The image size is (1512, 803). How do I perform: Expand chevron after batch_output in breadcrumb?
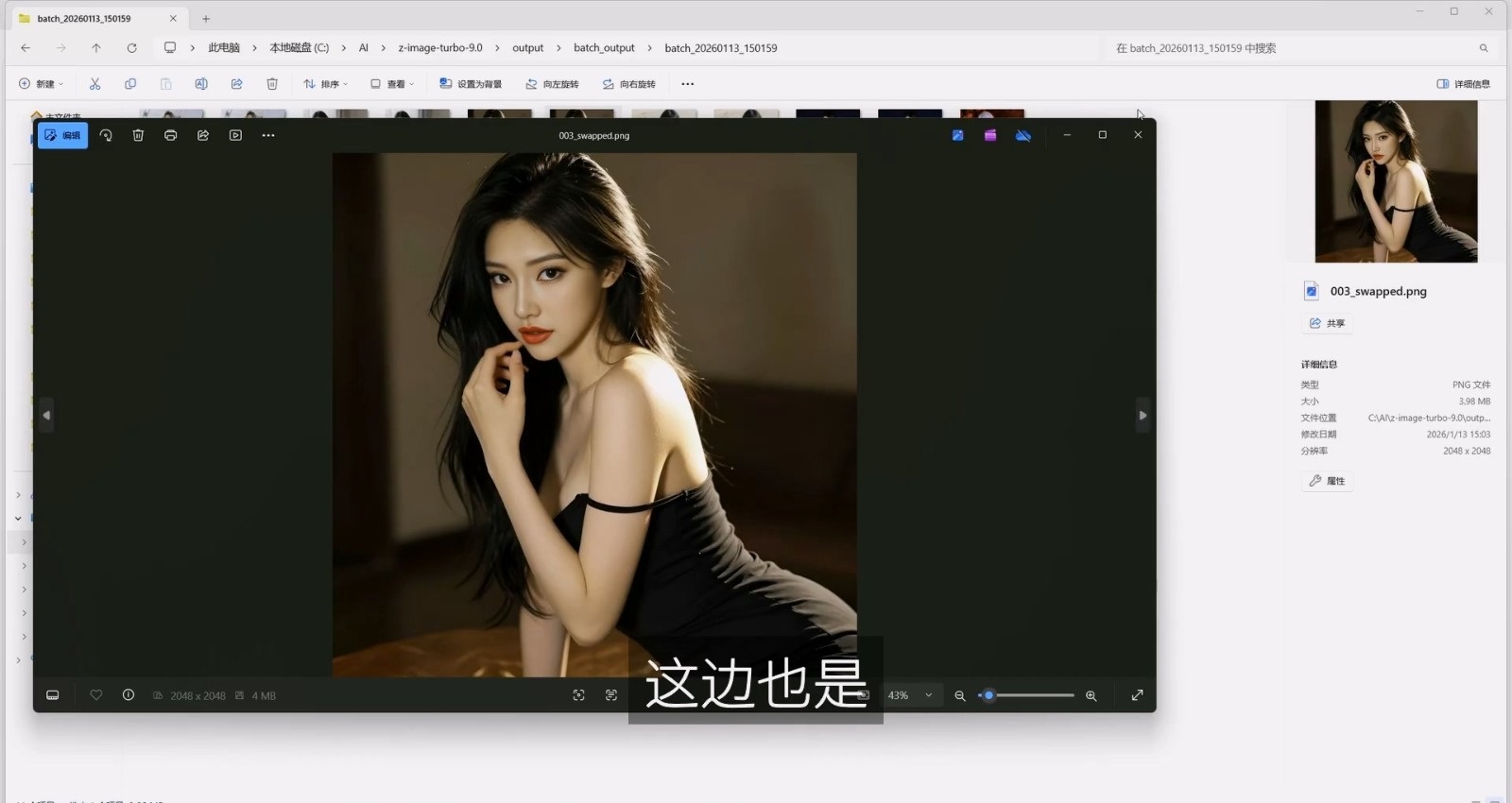click(x=650, y=48)
